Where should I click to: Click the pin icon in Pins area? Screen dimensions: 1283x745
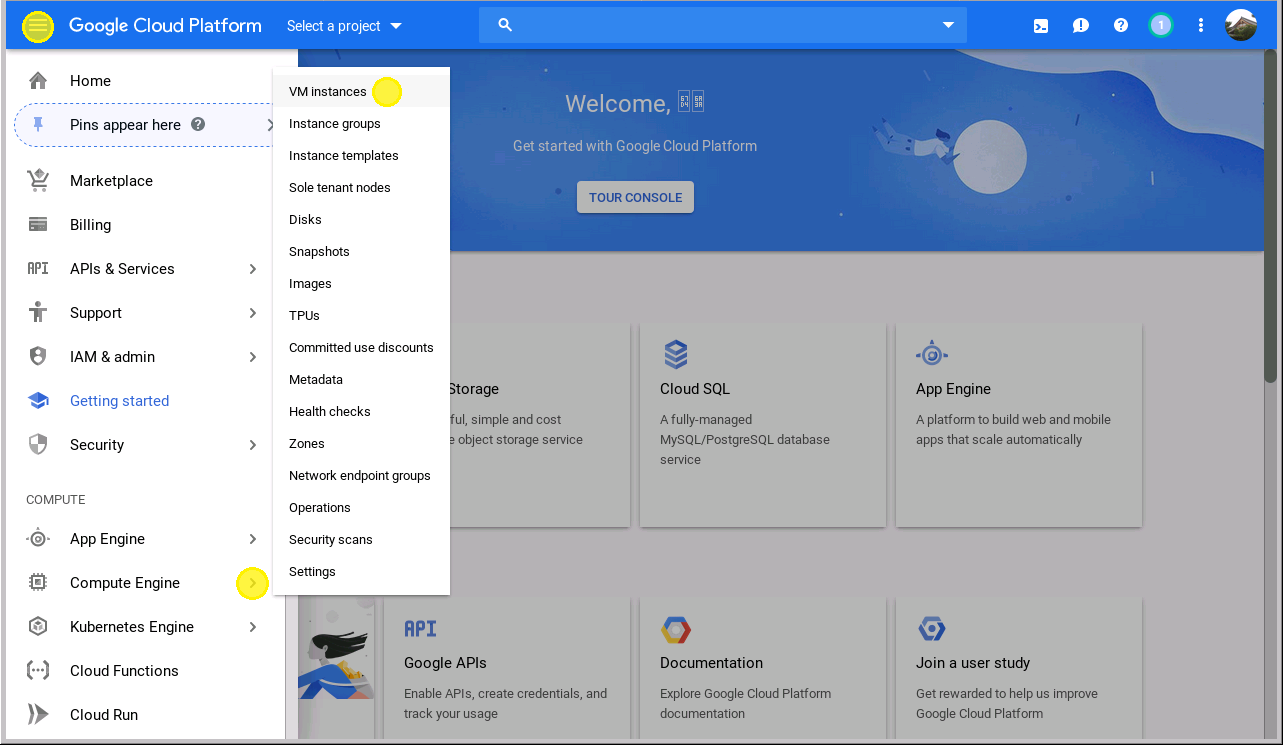[x=39, y=125]
